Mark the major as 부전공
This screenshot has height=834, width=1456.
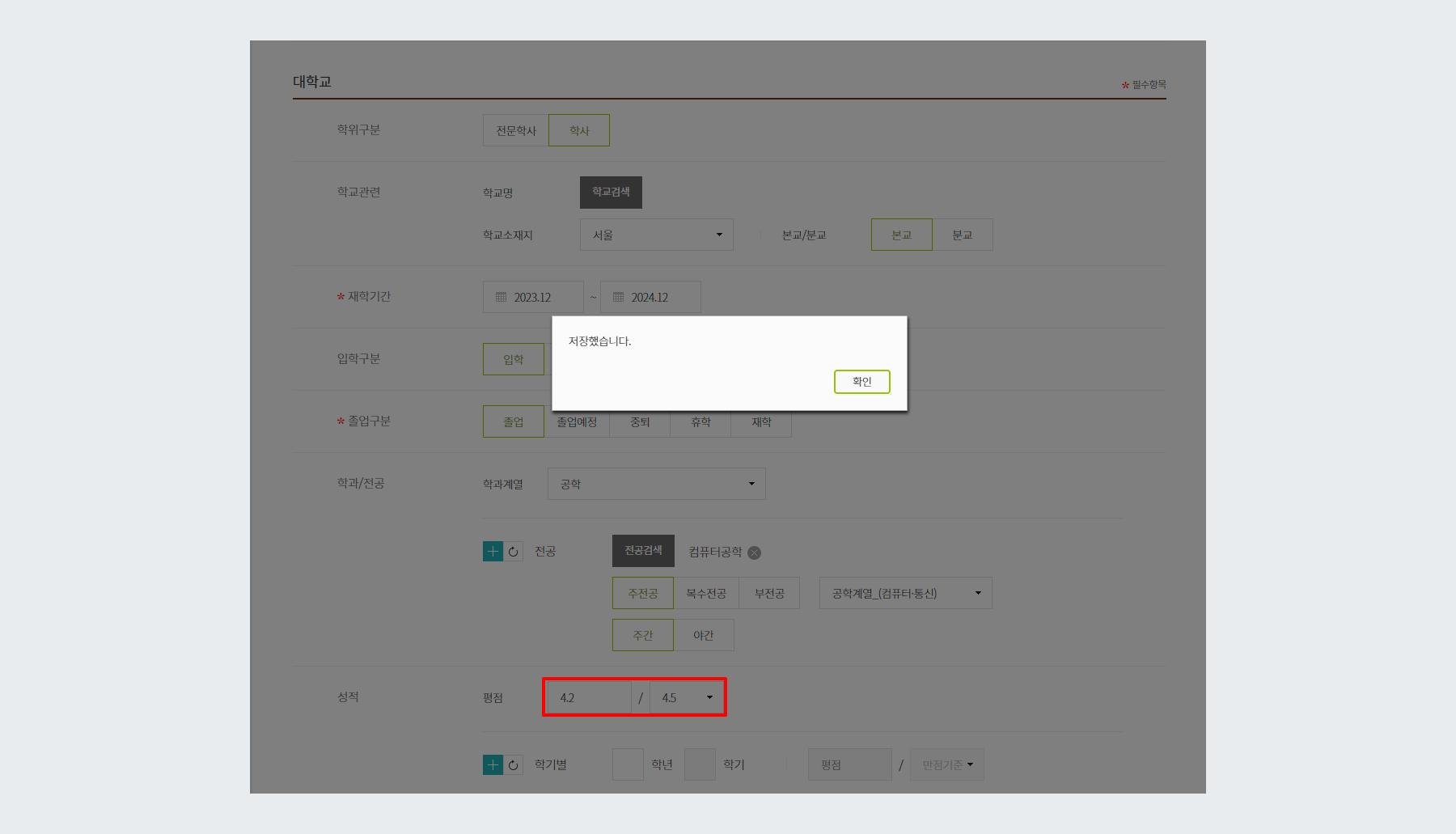tap(769, 593)
